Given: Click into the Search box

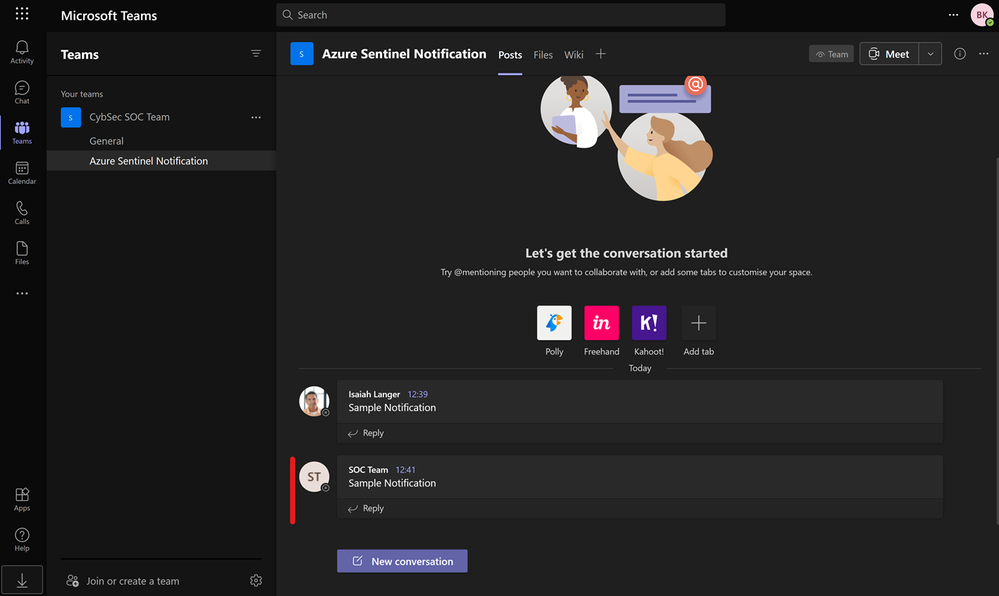Looking at the screenshot, I should click(501, 15).
